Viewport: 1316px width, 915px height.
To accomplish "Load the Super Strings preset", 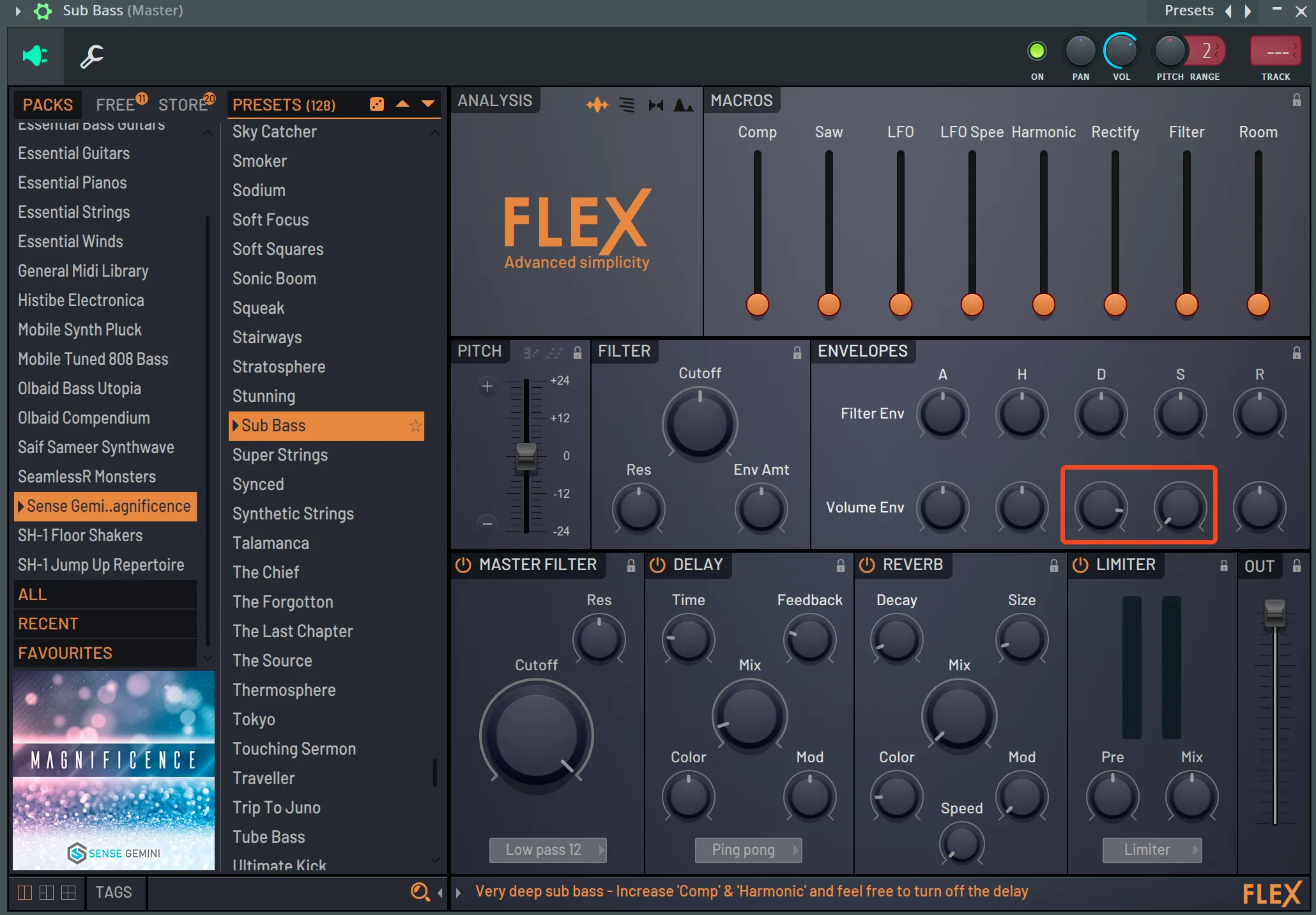I will tap(280, 455).
